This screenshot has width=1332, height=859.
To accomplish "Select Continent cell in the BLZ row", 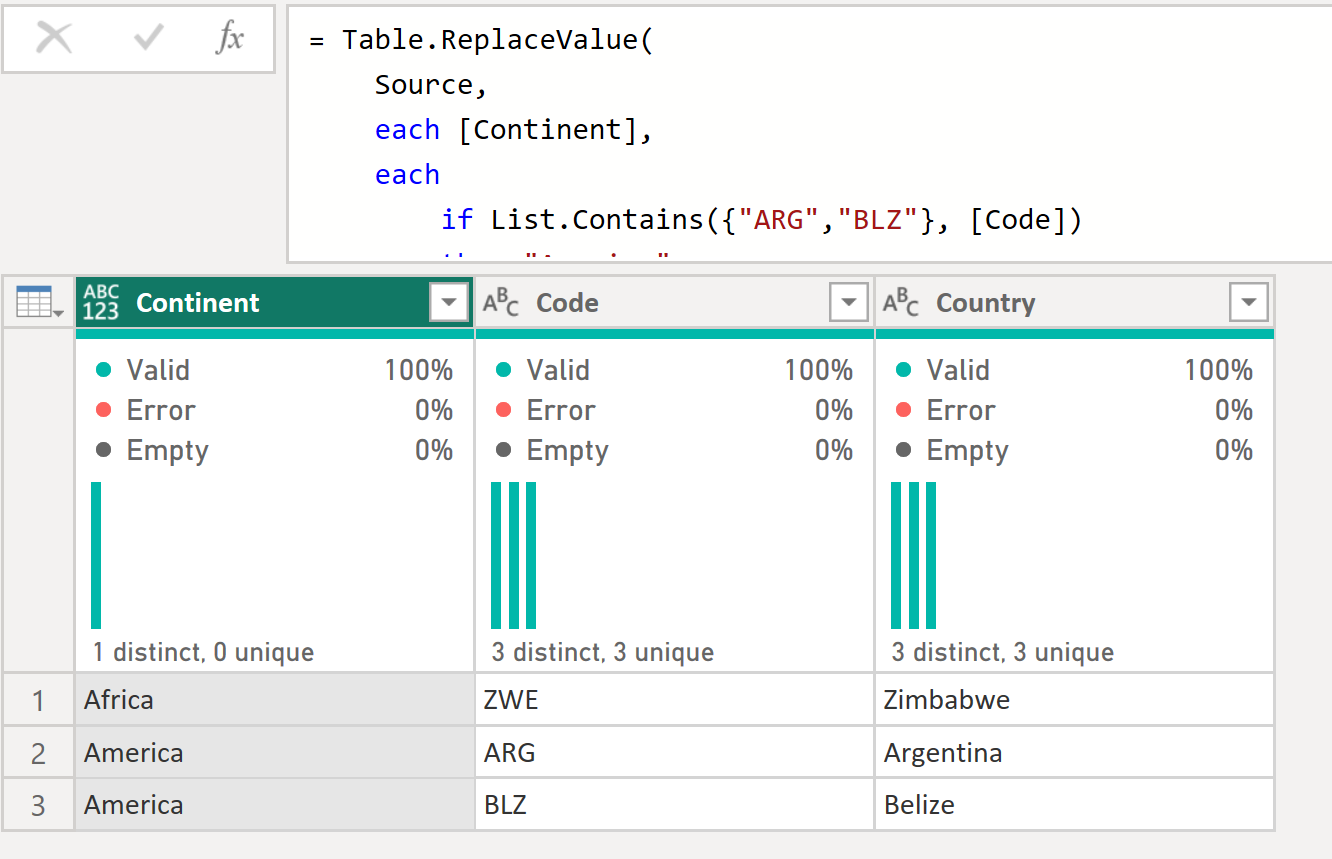I will [x=275, y=804].
